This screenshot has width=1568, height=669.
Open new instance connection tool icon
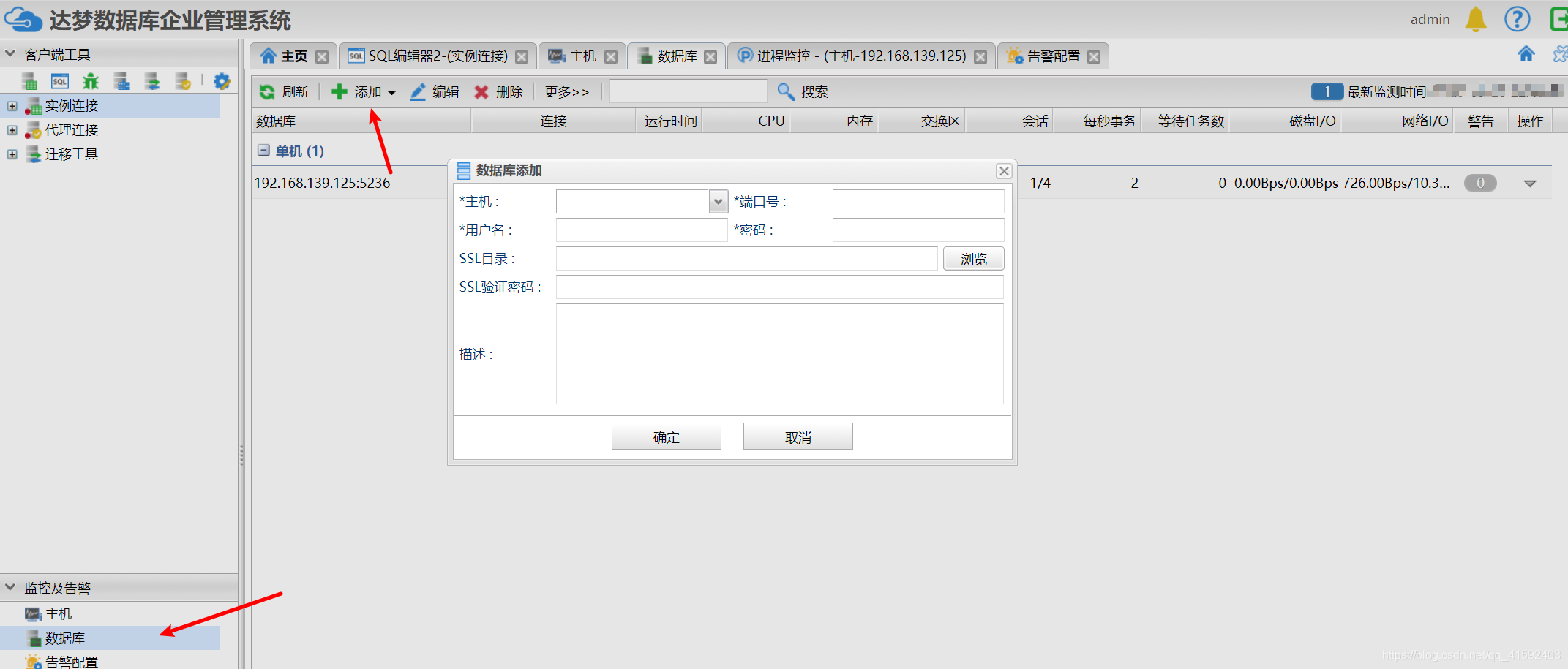point(29,81)
